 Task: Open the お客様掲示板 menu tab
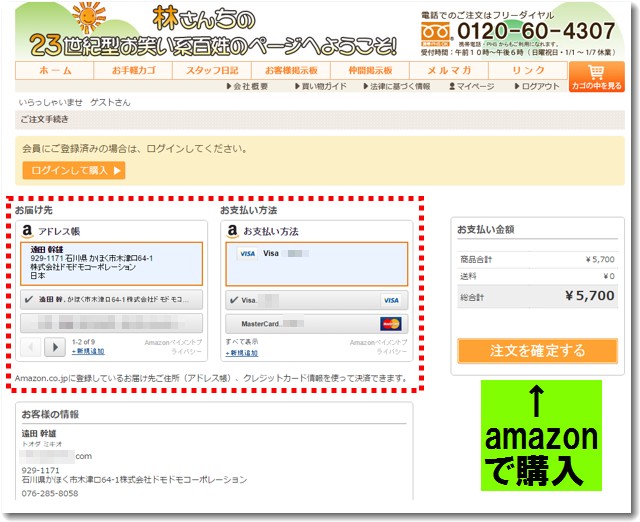[x=291, y=70]
